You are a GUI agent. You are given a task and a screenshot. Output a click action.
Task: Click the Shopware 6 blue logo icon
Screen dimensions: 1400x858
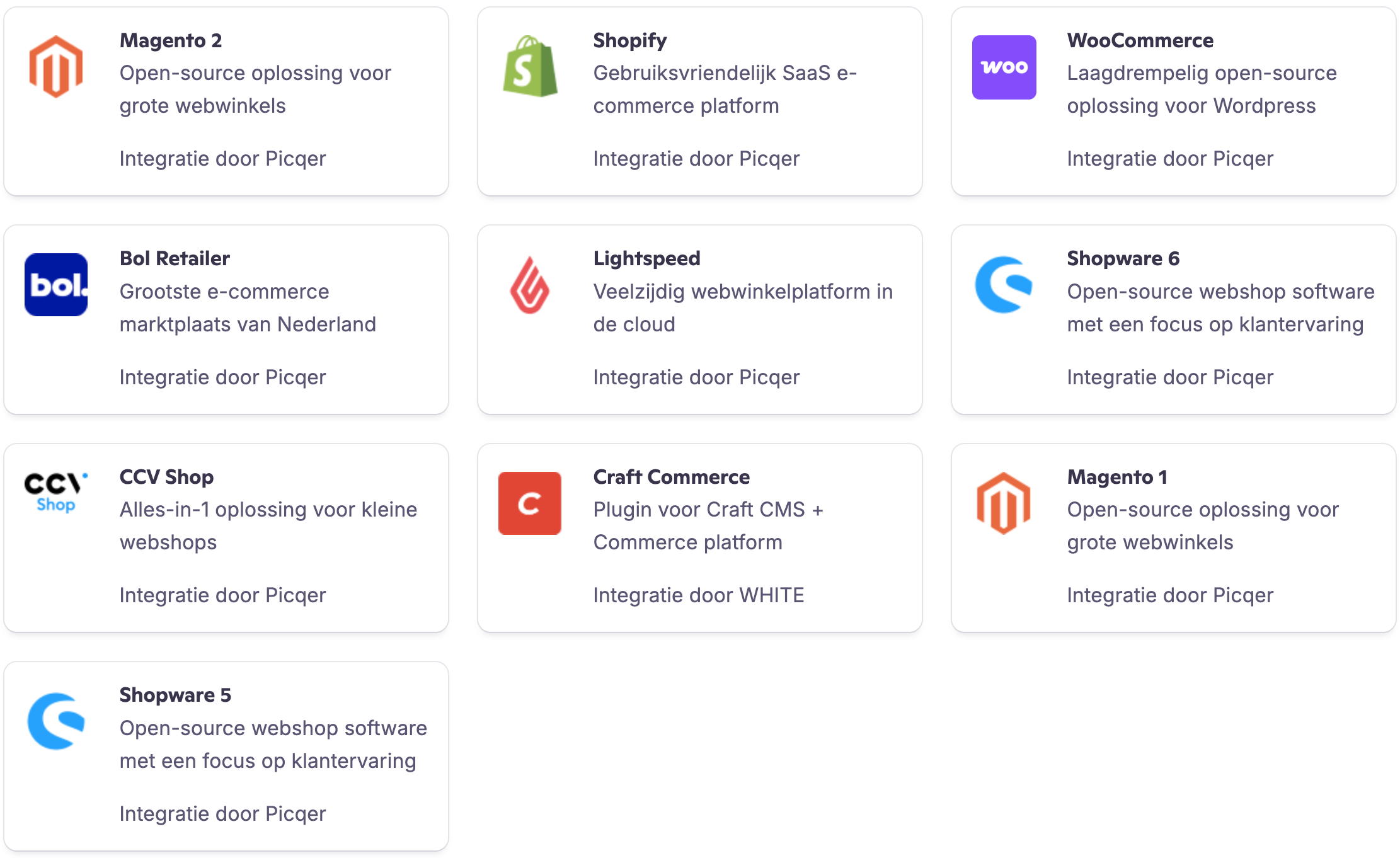pos(1004,285)
